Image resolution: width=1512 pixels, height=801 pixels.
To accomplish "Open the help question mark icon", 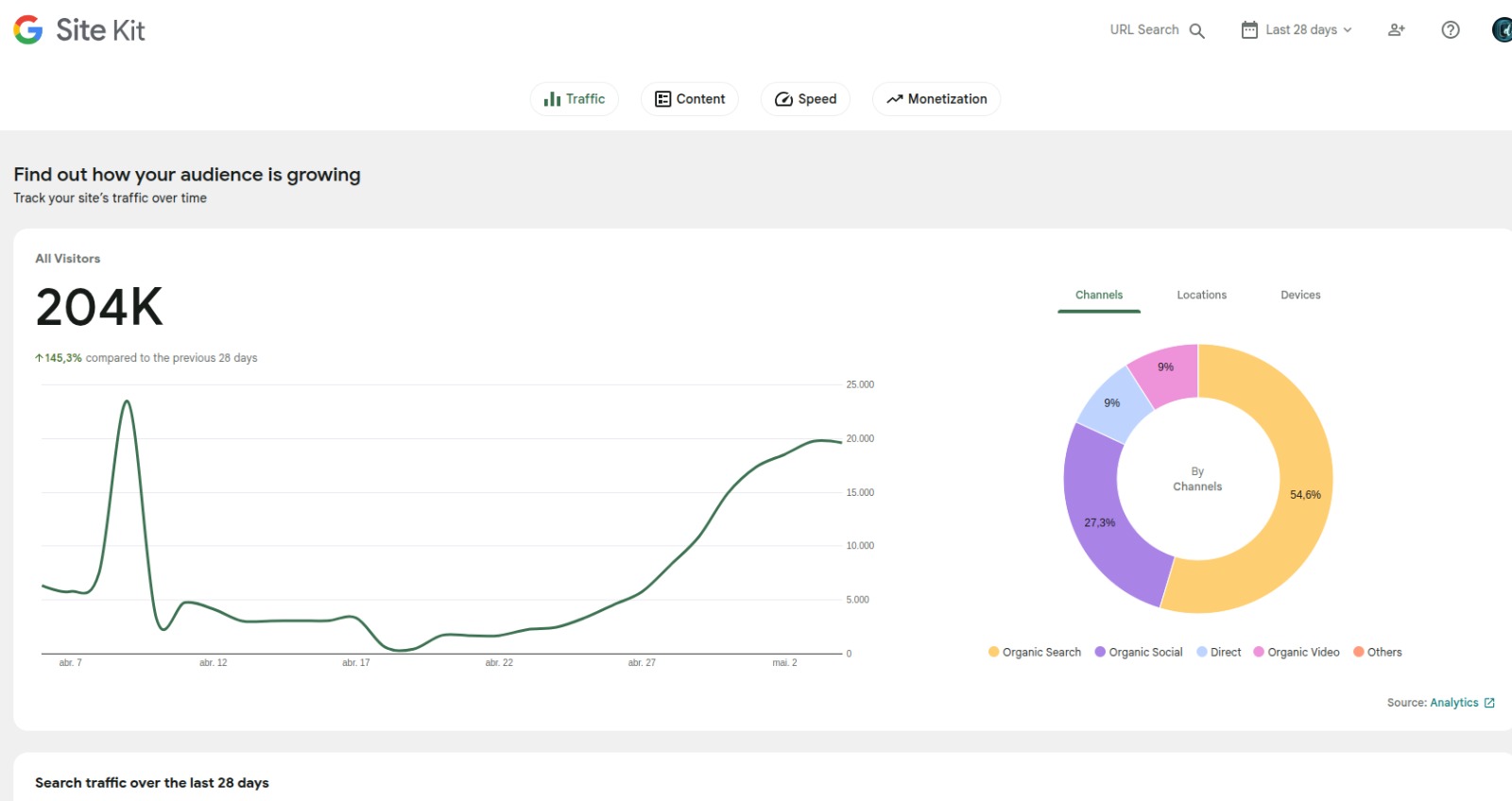I will (x=1450, y=30).
